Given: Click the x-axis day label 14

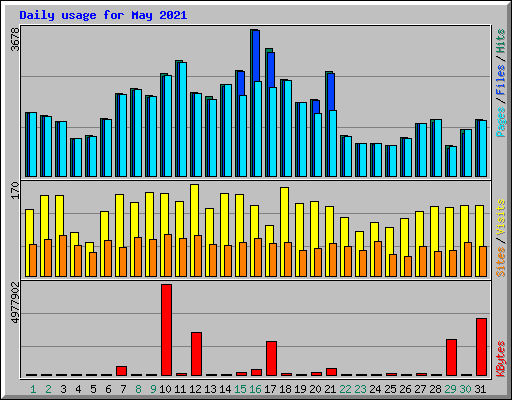Looking at the screenshot, I should [x=225, y=389].
